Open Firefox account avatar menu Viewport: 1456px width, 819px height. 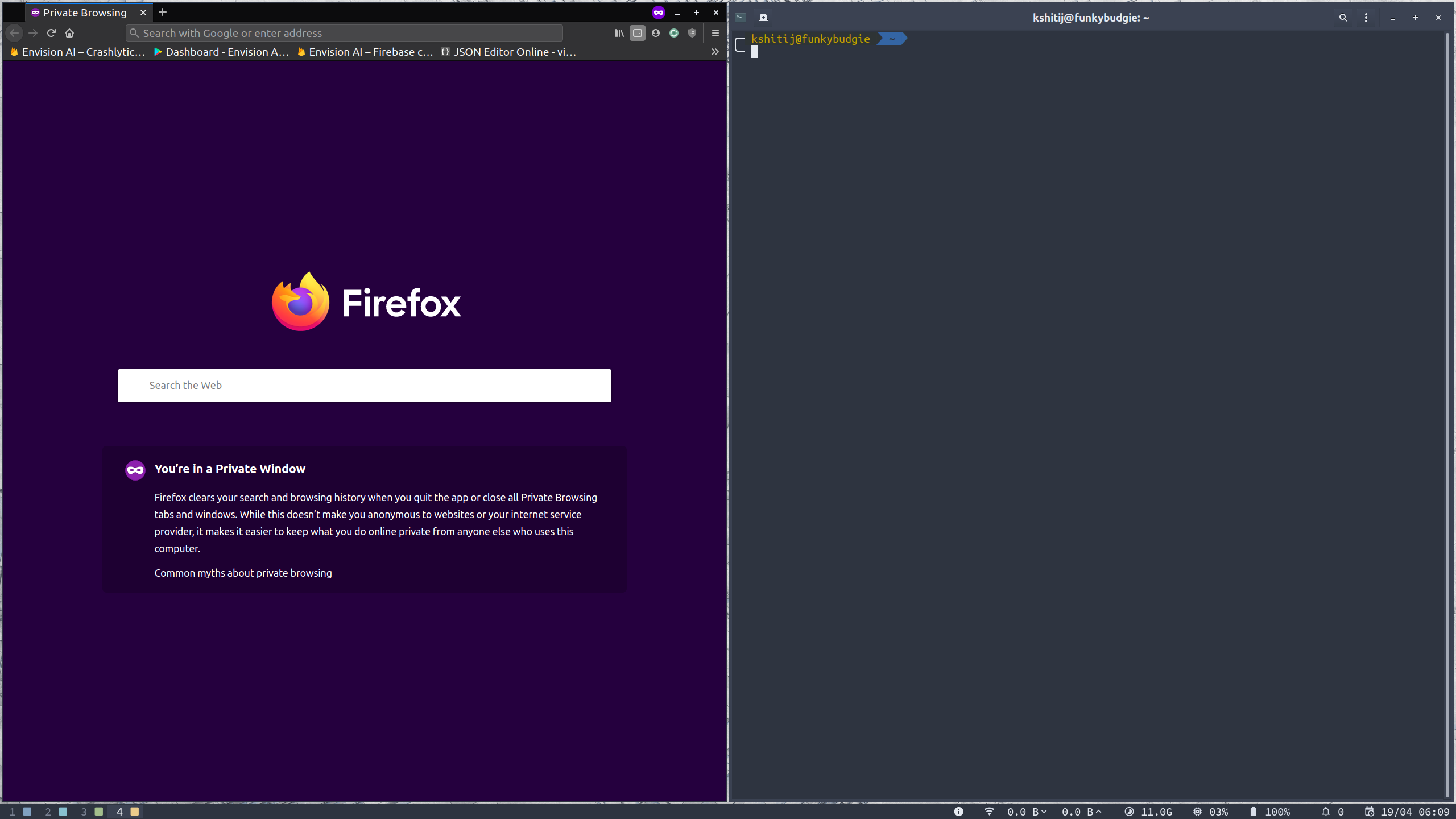click(x=656, y=33)
